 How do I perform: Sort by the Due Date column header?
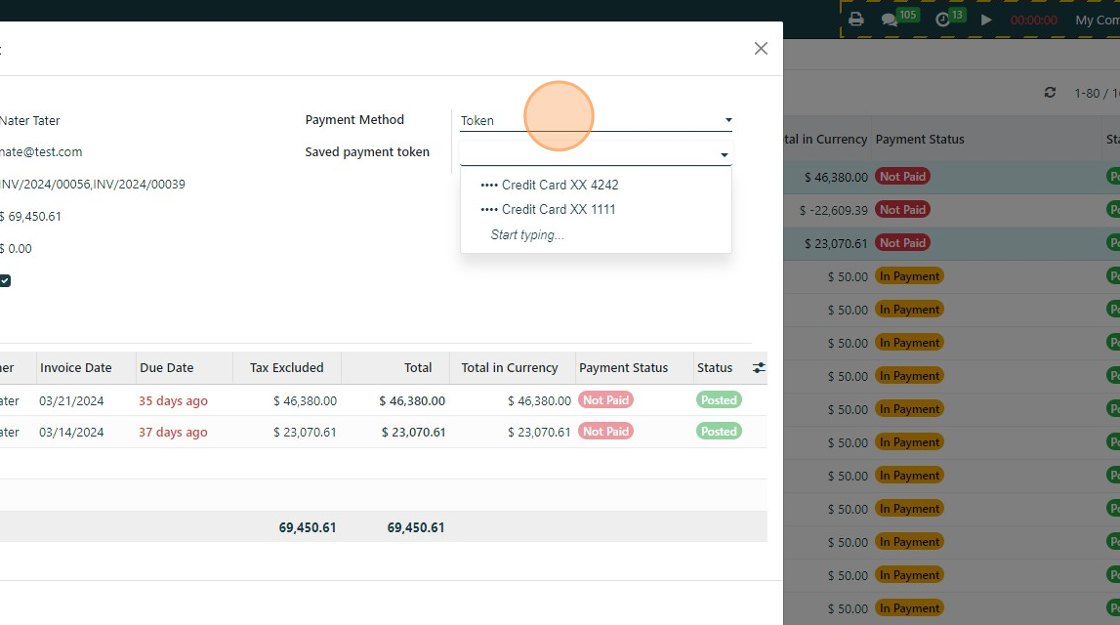point(167,368)
